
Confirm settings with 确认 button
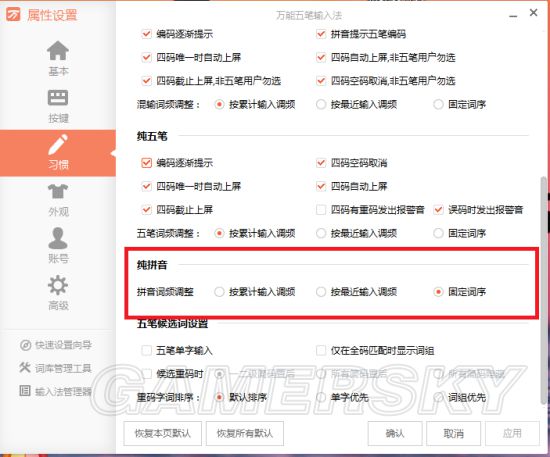[395, 433]
